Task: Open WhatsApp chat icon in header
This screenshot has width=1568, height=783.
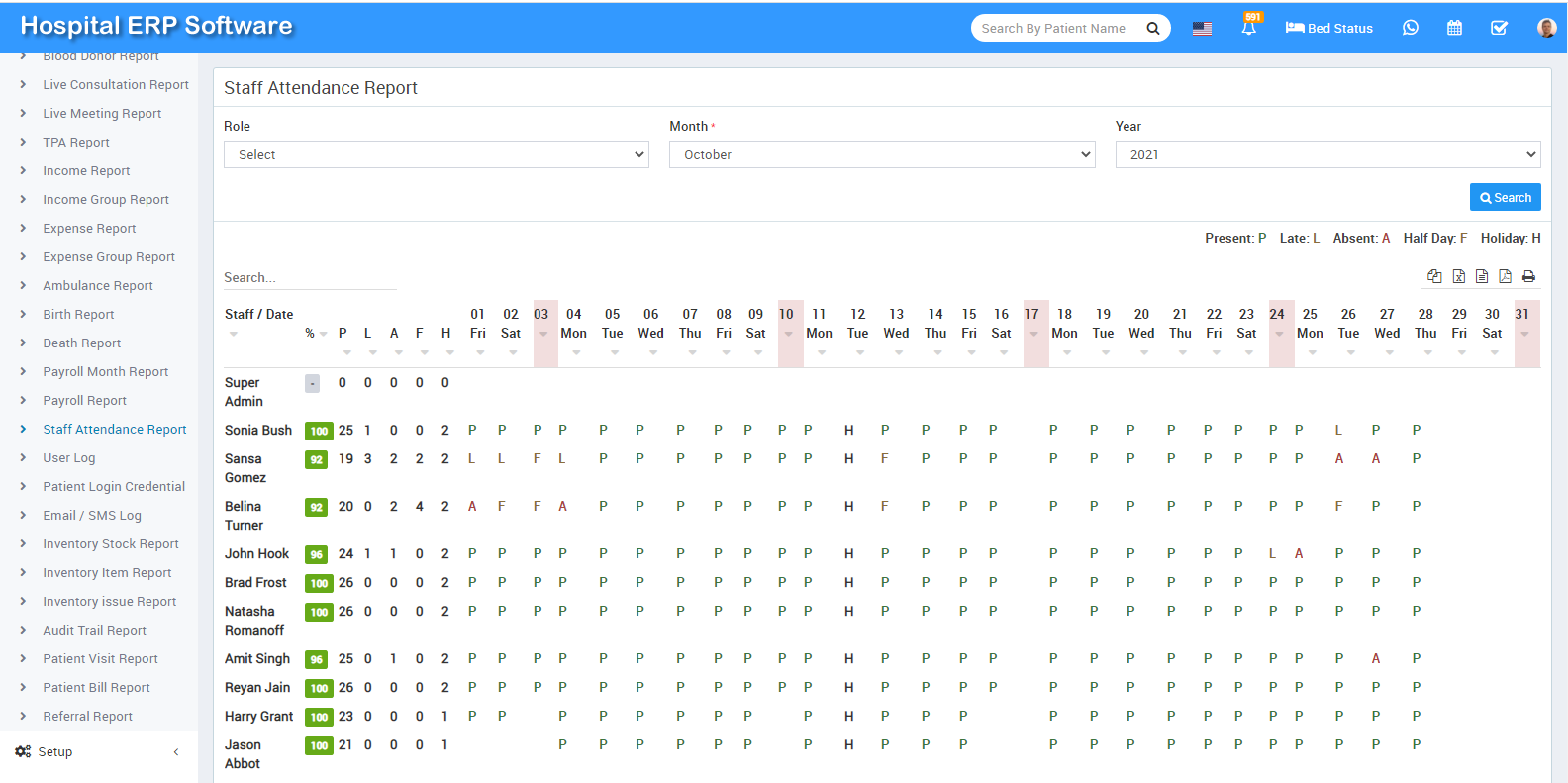Action: pyautogui.click(x=1410, y=28)
